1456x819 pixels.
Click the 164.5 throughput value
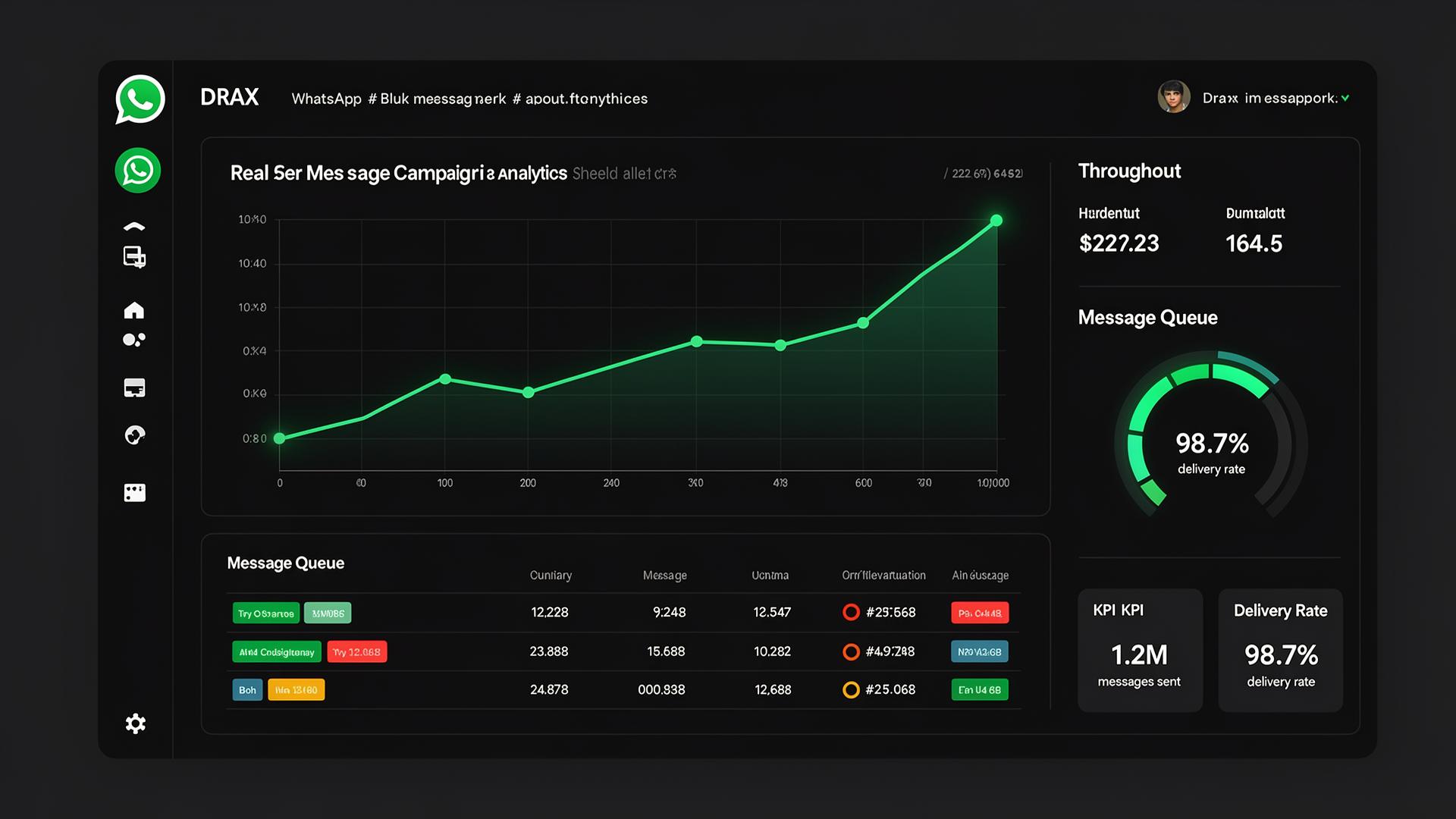coord(1254,243)
